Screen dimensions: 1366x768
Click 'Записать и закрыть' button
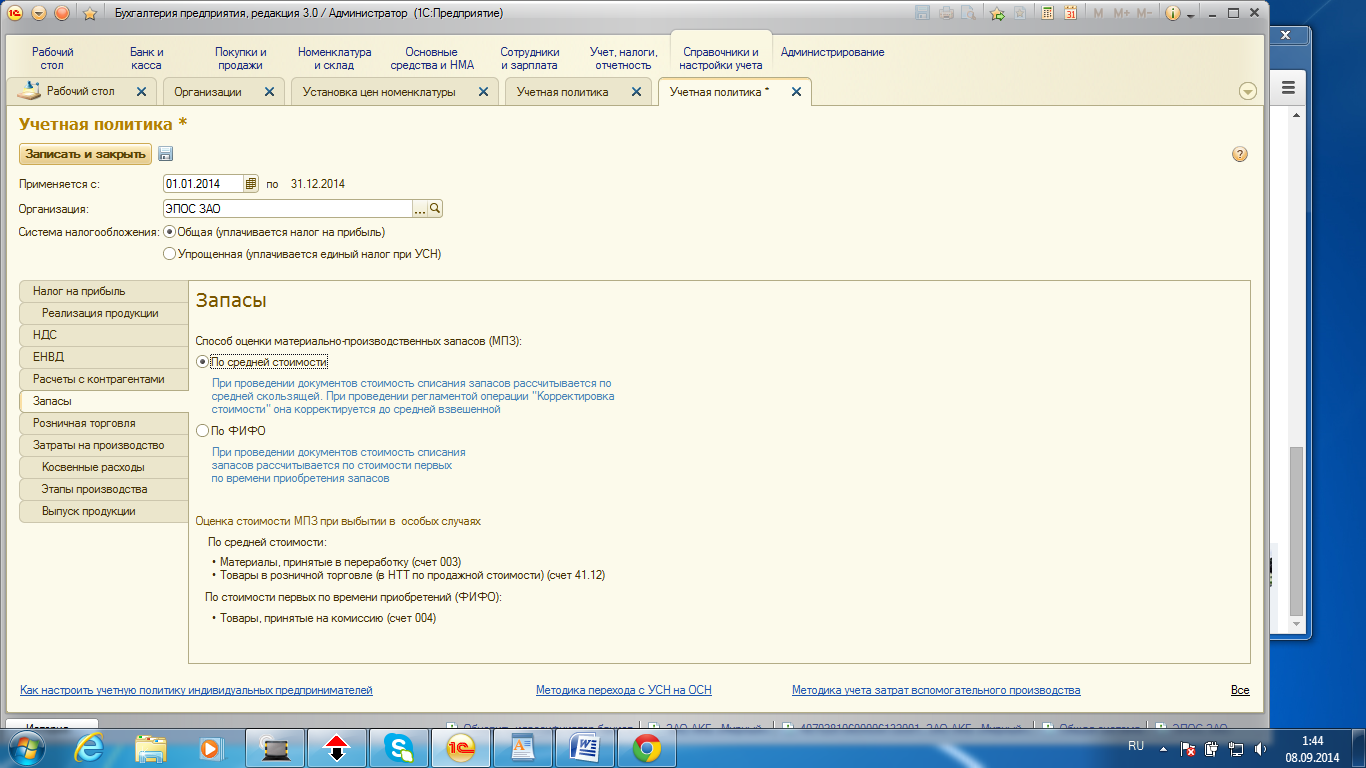pyautogui.click(x=86, y=154)
